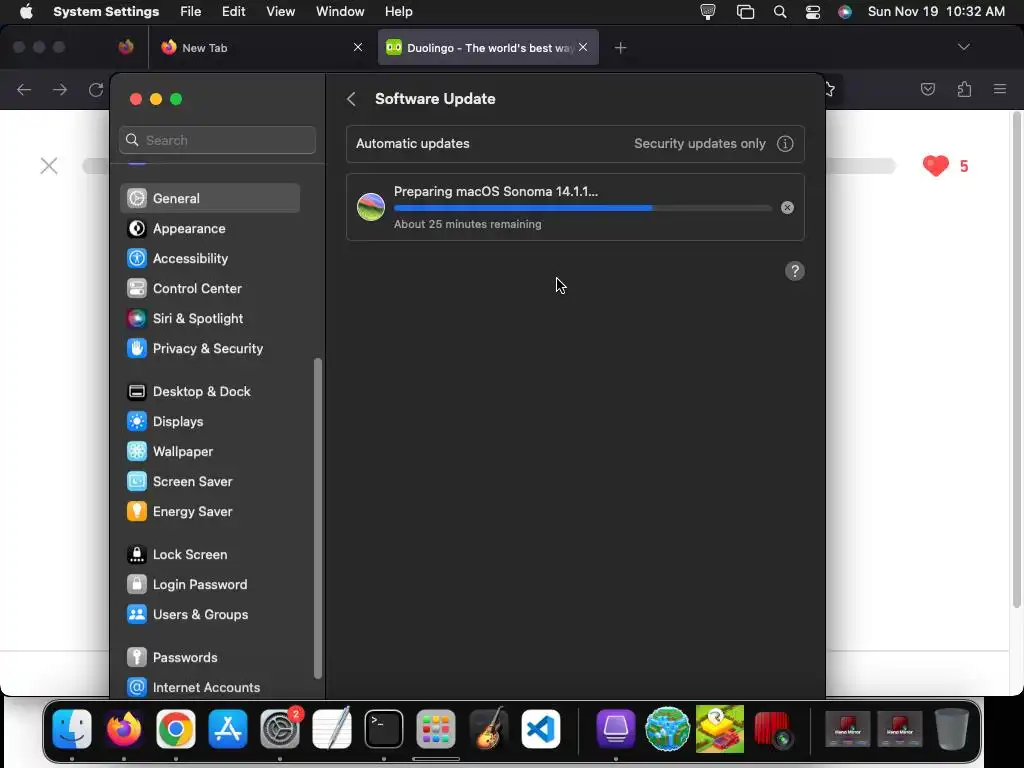Go forward in Firefox
The width and height of the screenshot is (1024, 768).
60,89
